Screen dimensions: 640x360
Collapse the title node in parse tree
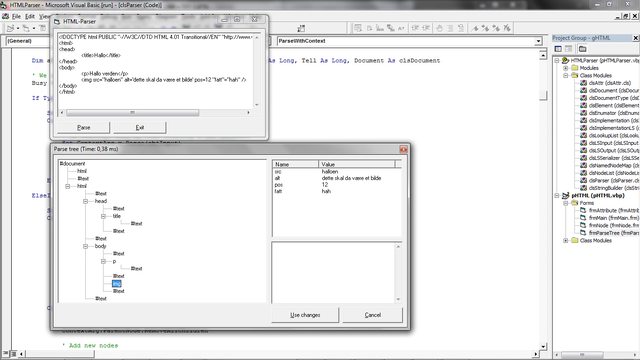[104, 216]
